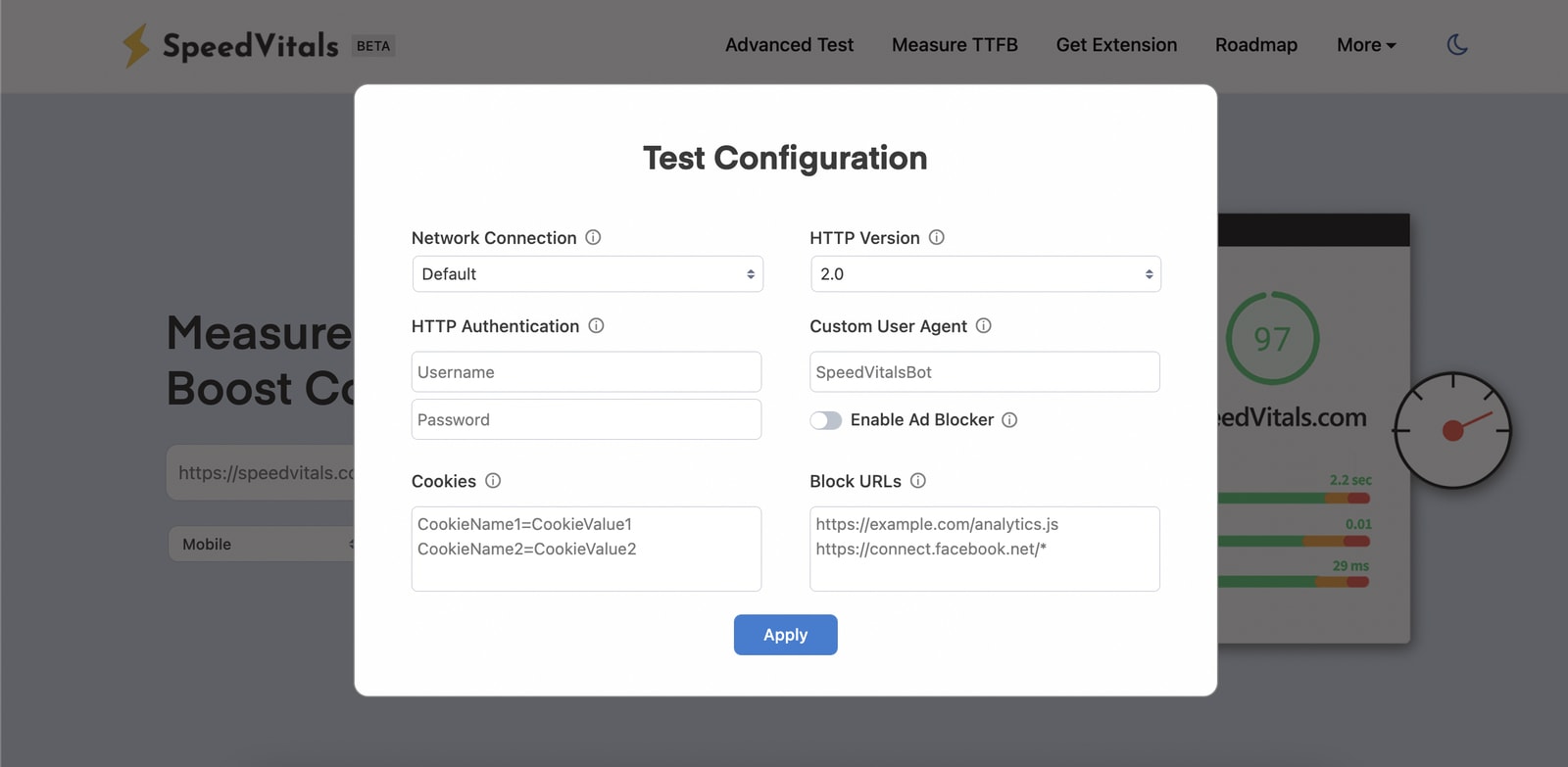
Task: Click the Custom User Agent info icon
Action: point(983,325)
